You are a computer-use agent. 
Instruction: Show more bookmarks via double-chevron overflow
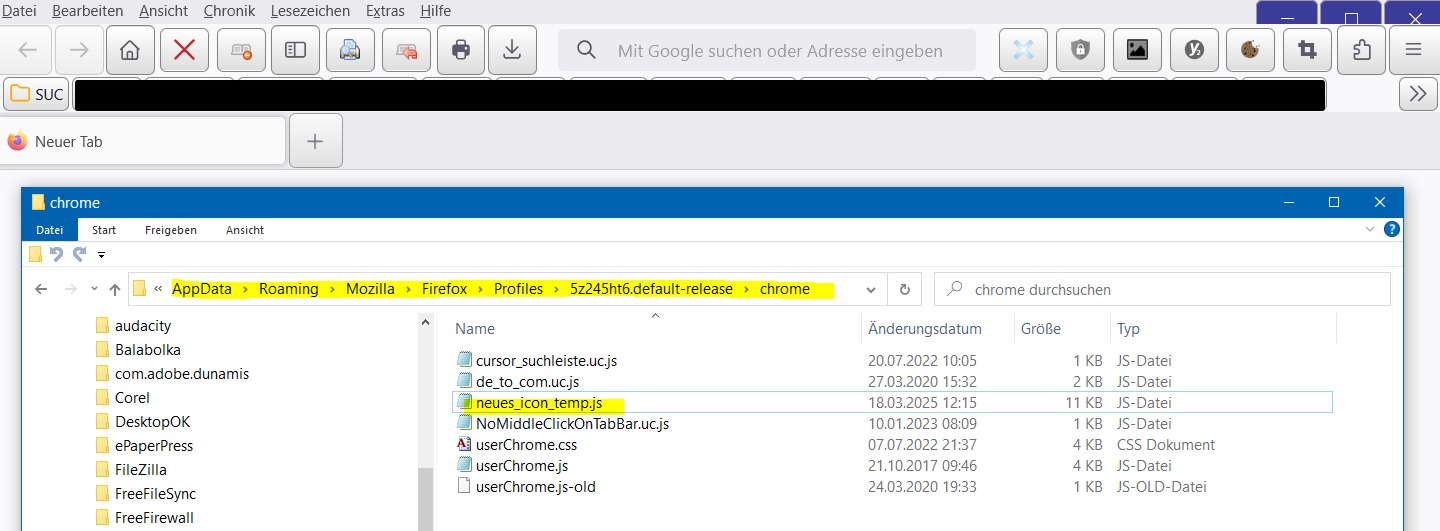[1417, 94]
